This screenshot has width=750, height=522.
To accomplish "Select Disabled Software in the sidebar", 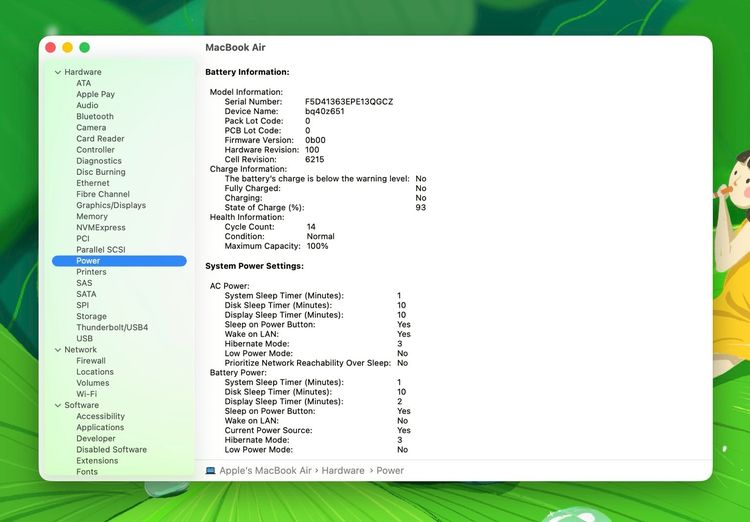I will pos(111,449).
